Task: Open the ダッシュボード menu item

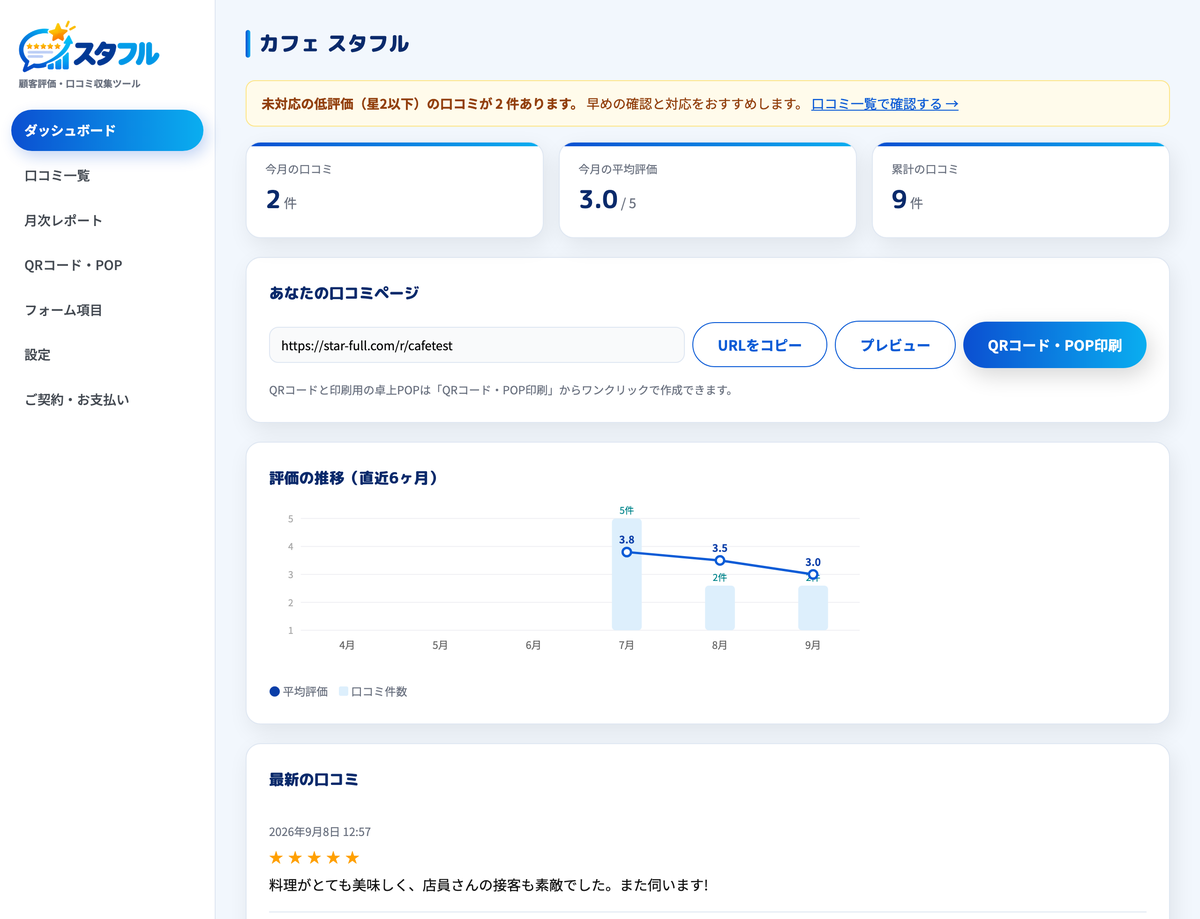Action: pyautogui.click(x=107, y=130)
